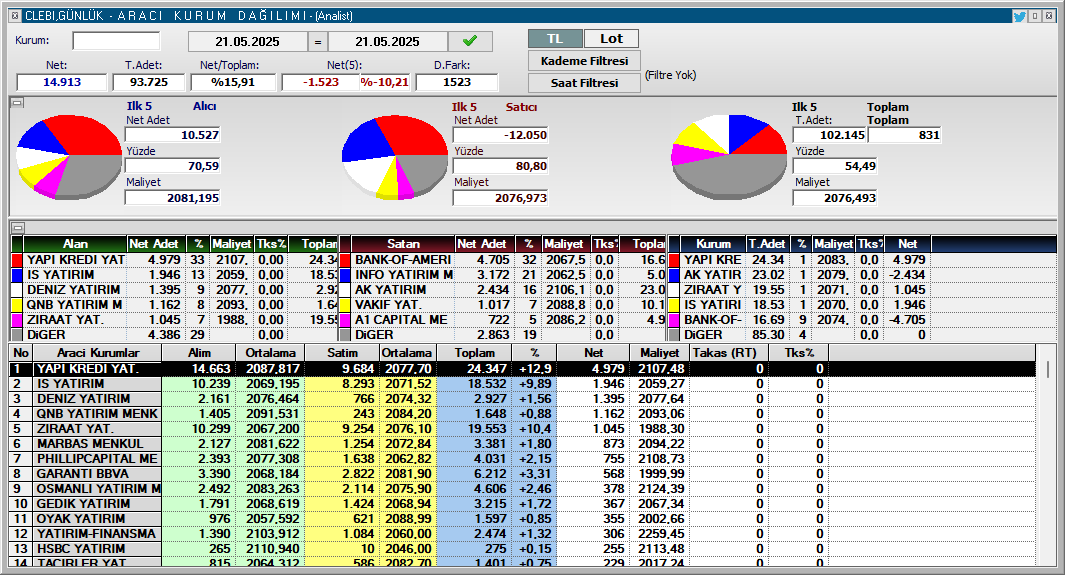Click the ZIRAAT Y row in Kurum table
This screenshot has height=575, width=1065.
[798, 290]
